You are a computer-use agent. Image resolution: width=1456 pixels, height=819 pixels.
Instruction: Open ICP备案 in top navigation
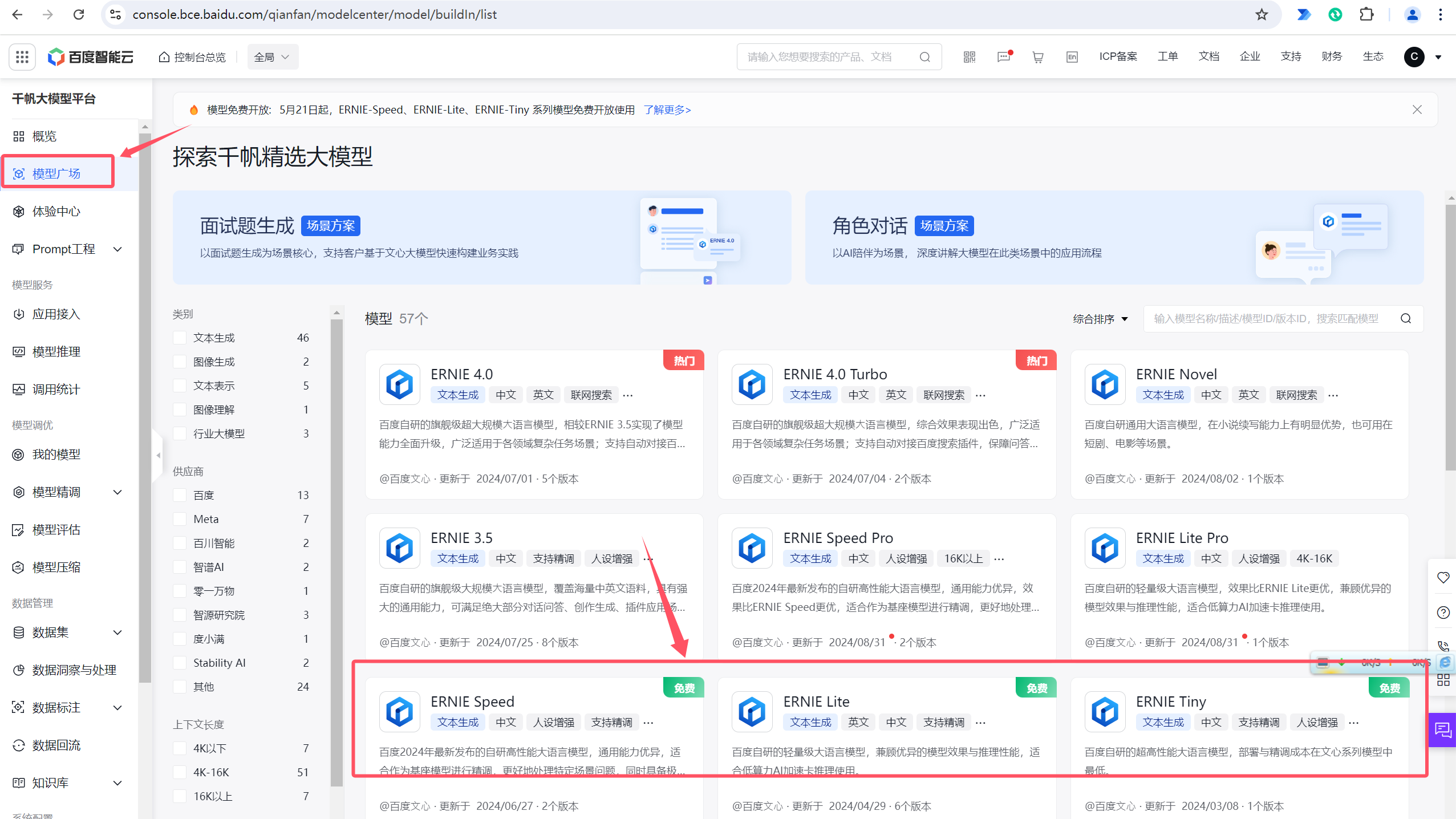click(1118, 56)
